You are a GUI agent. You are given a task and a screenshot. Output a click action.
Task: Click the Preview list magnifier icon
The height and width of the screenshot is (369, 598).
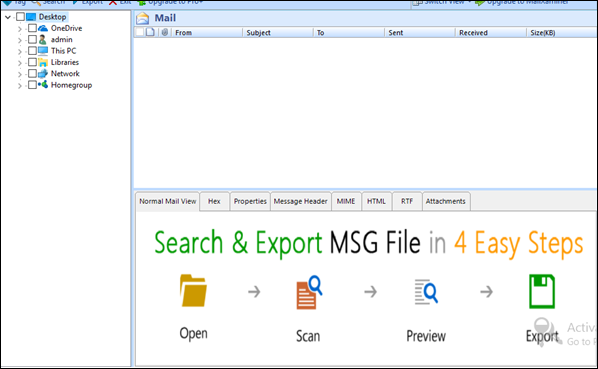click(x=426, y=292)
